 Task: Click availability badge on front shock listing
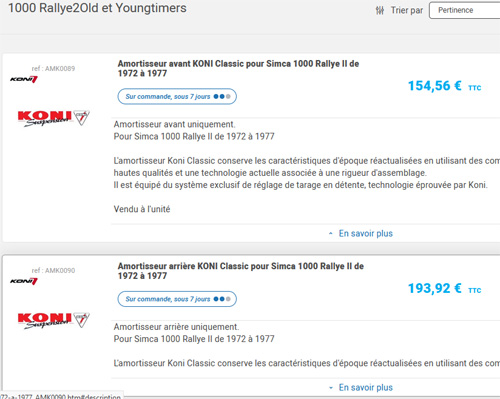click(x=177, y=97)
